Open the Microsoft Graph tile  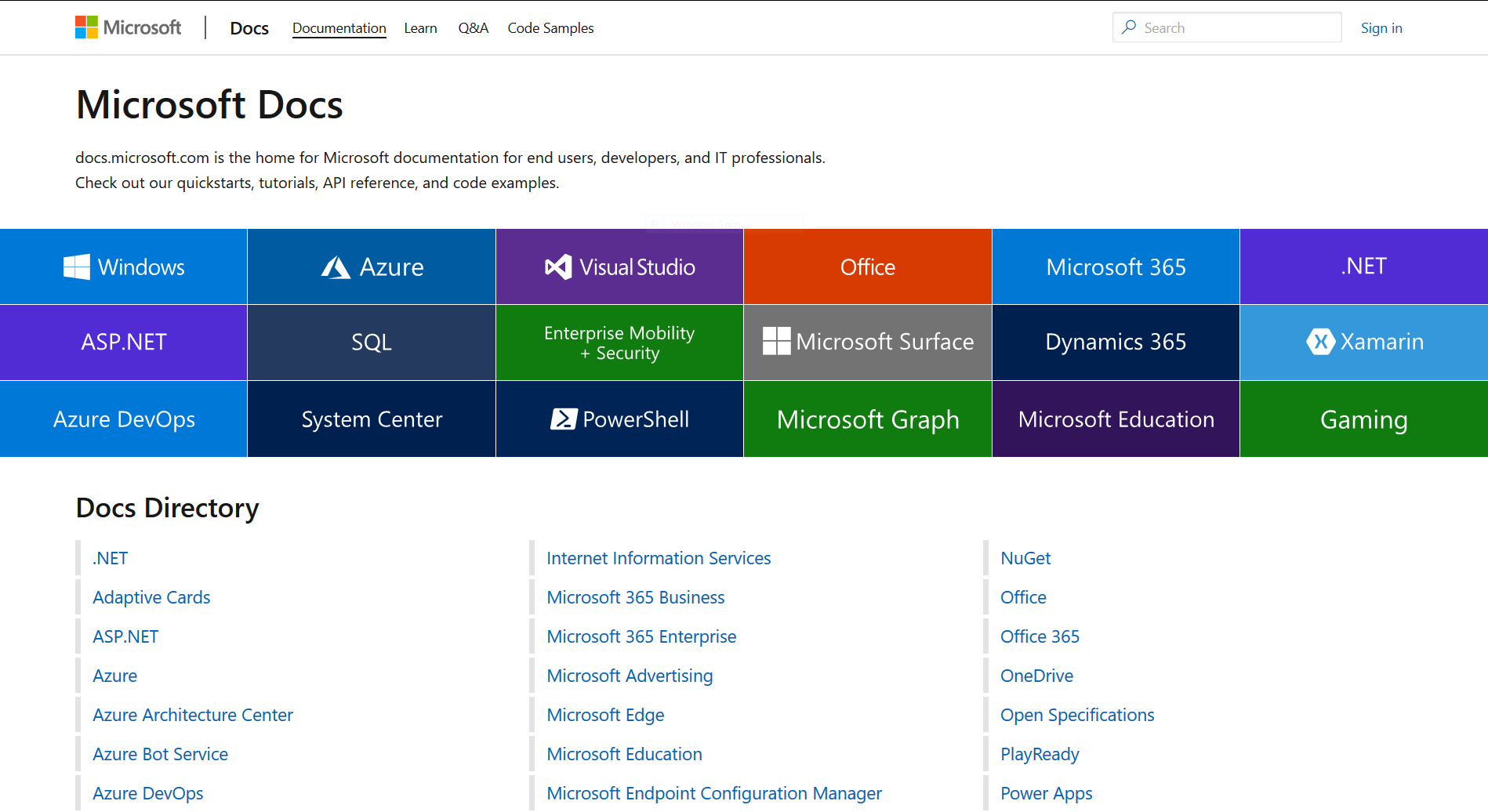(x=868, y=419)
